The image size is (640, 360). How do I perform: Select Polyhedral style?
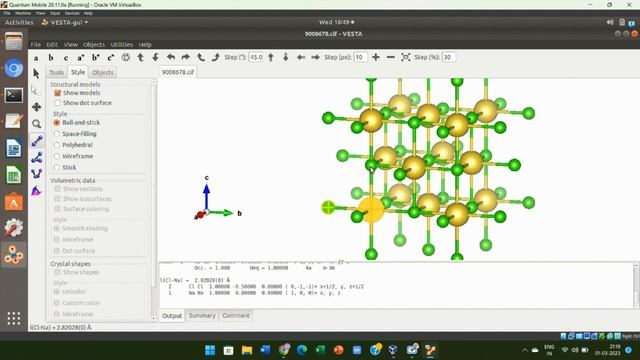point(57,145)
